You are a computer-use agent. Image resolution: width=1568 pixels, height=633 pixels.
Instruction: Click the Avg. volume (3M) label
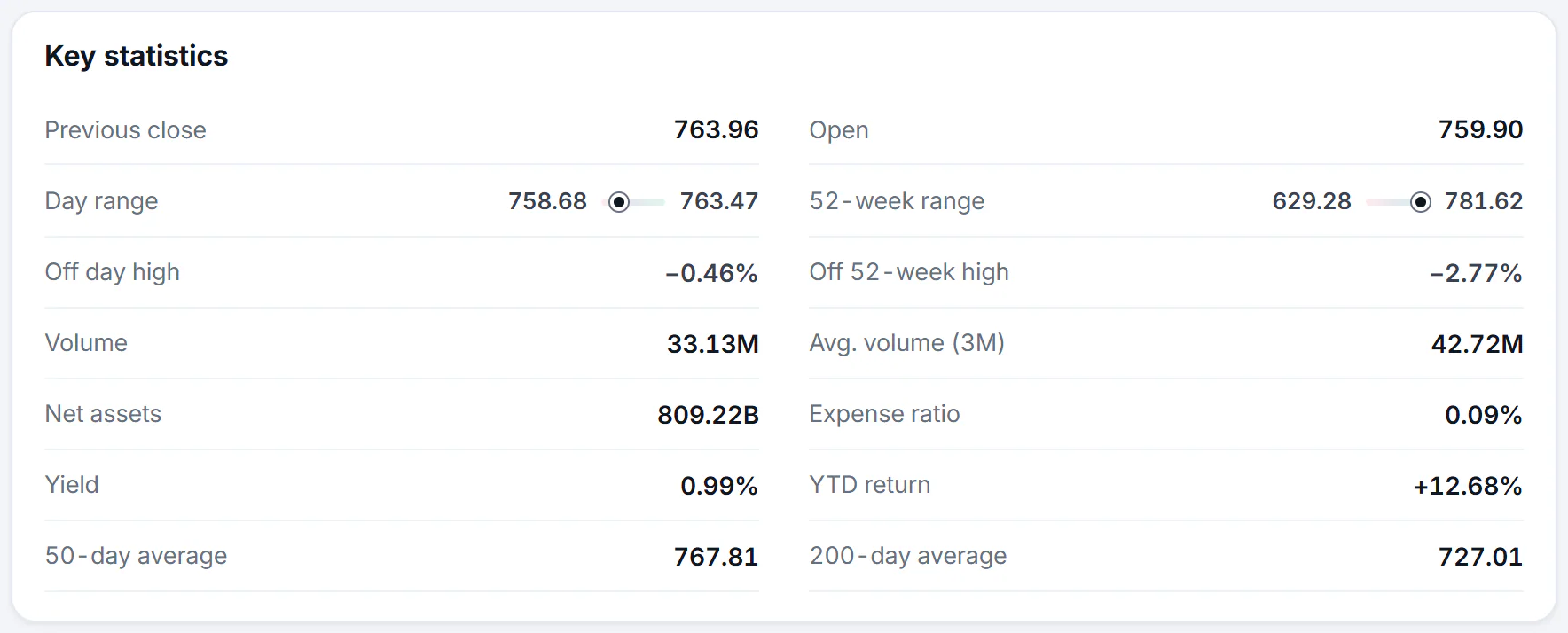[x=907, y=343]
